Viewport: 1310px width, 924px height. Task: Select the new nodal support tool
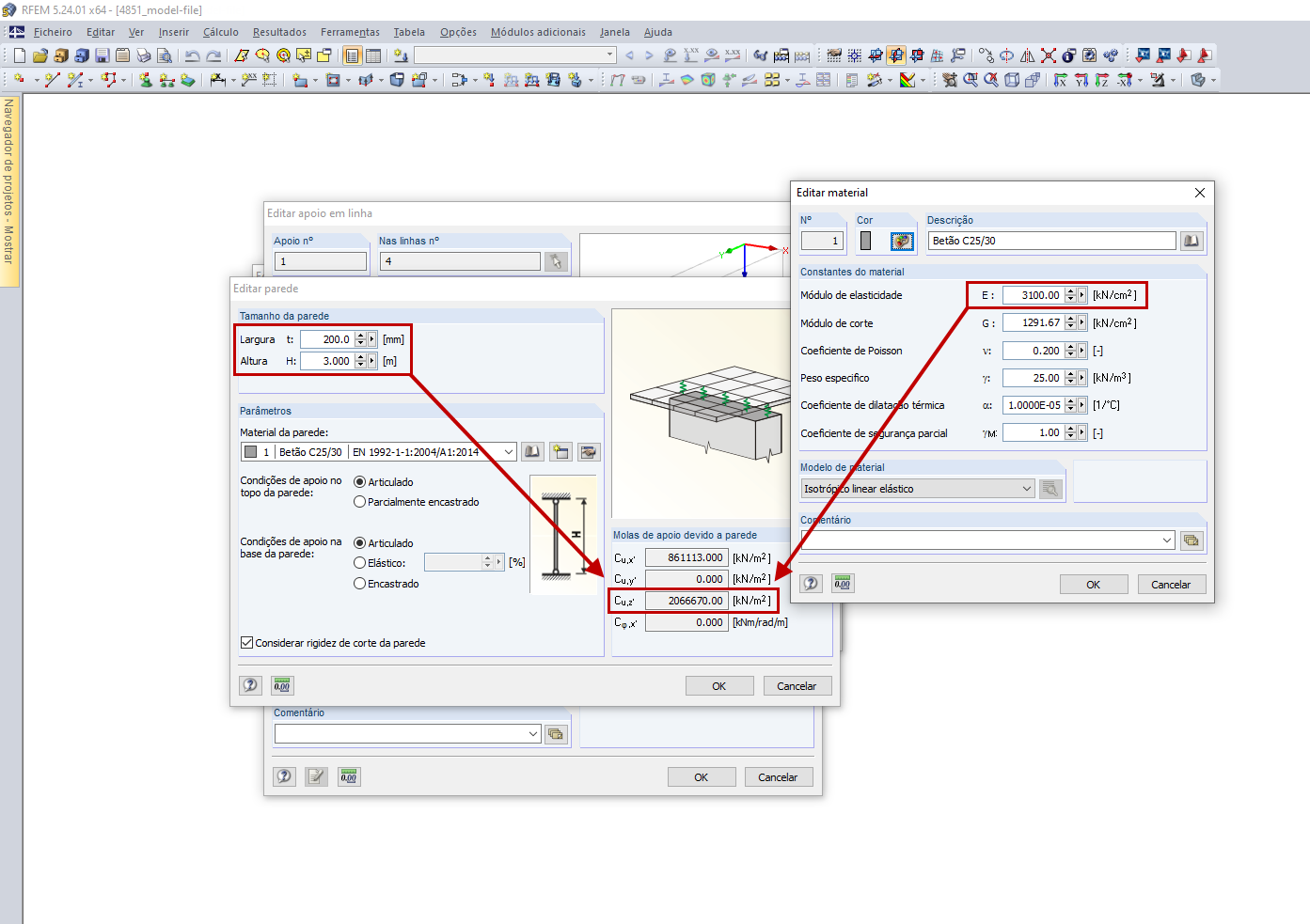pyautogui.click(x=146, y=80)
